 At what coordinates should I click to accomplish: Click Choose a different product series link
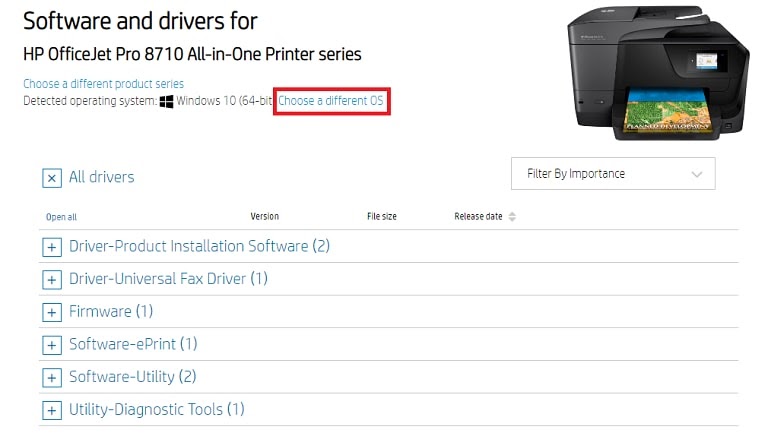click(x=103, y=84)
